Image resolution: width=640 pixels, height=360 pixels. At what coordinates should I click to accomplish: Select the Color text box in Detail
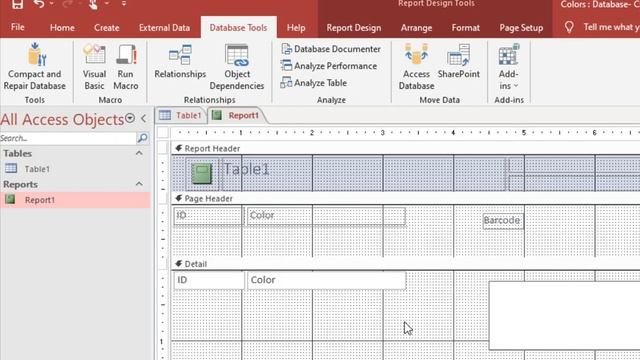[x=327, y=280]
